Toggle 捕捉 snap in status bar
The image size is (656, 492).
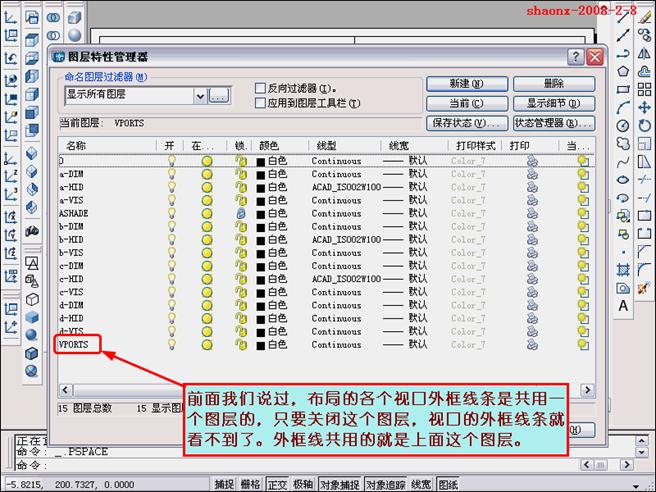coord(224,484)
